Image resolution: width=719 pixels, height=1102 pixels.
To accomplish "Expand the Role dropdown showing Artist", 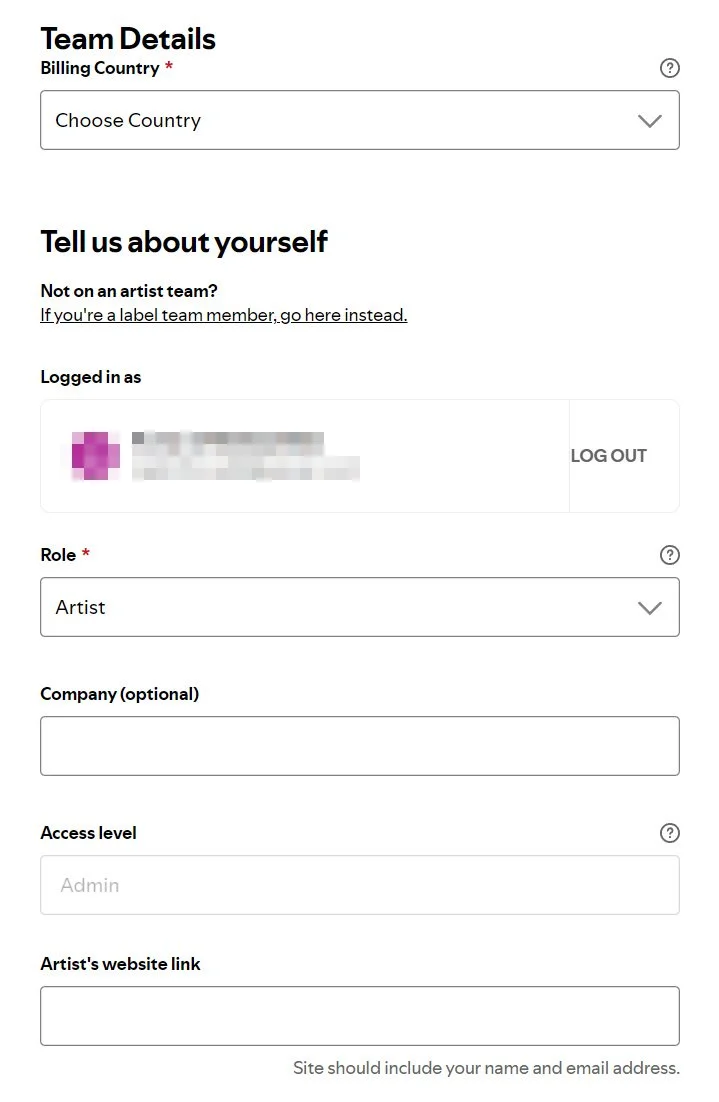I will 360,607.
